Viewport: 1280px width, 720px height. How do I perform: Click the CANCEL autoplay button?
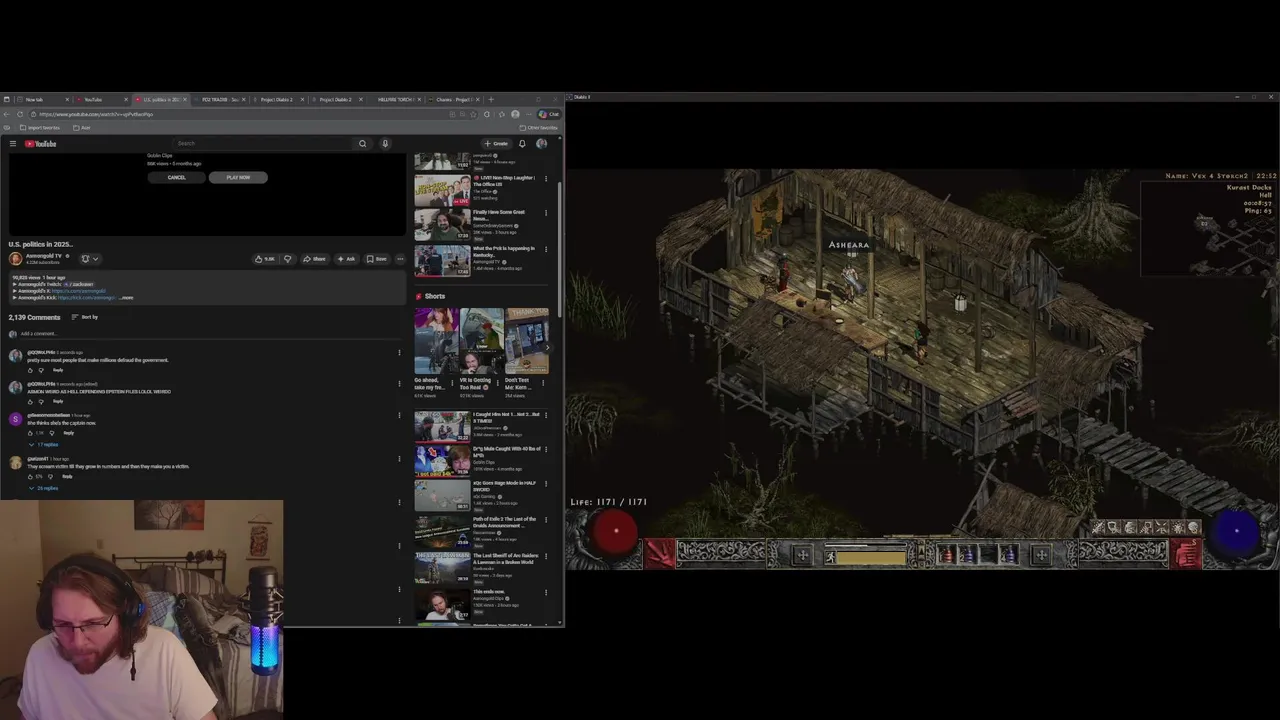click(176, 177)
